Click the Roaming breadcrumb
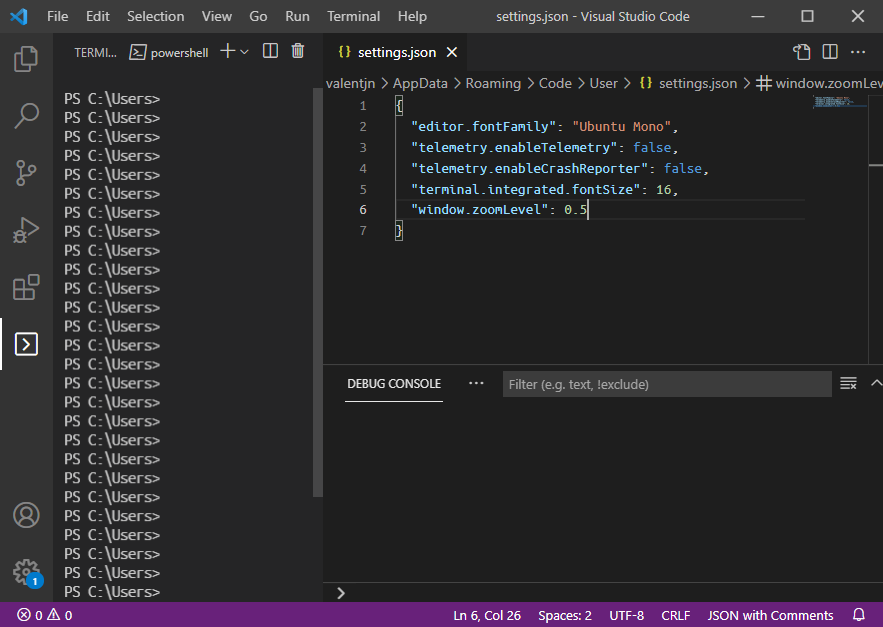Screen dimensions: 883x627 (x=493, y=83)
